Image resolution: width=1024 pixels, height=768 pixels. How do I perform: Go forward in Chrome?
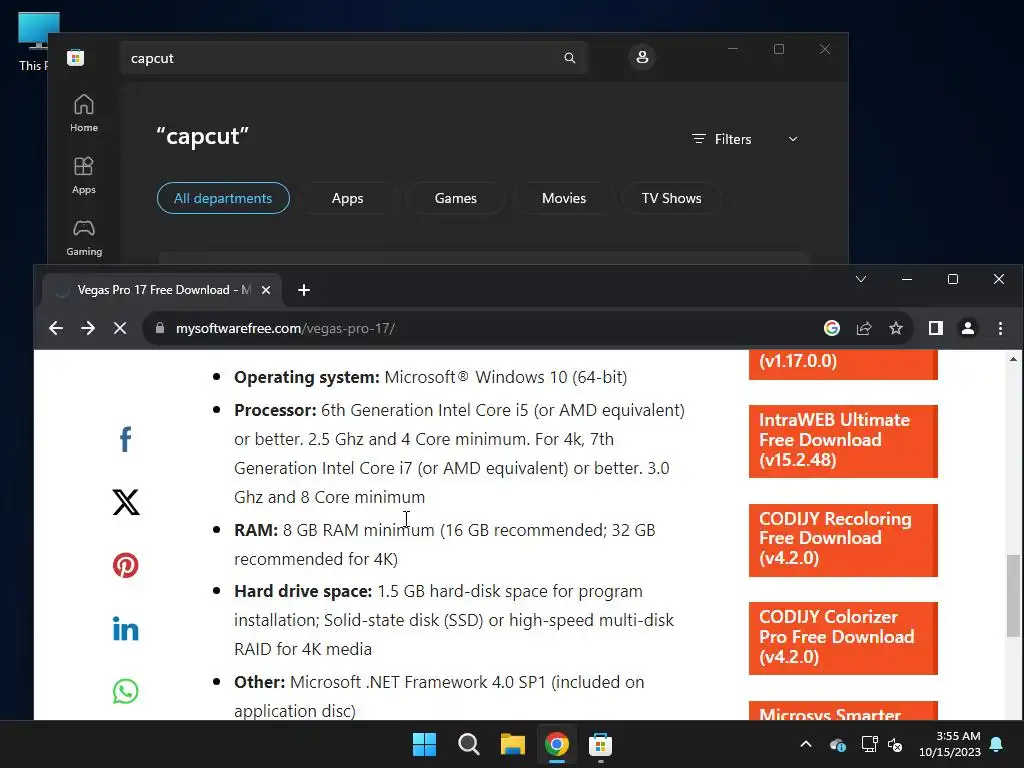coord(88,328)
